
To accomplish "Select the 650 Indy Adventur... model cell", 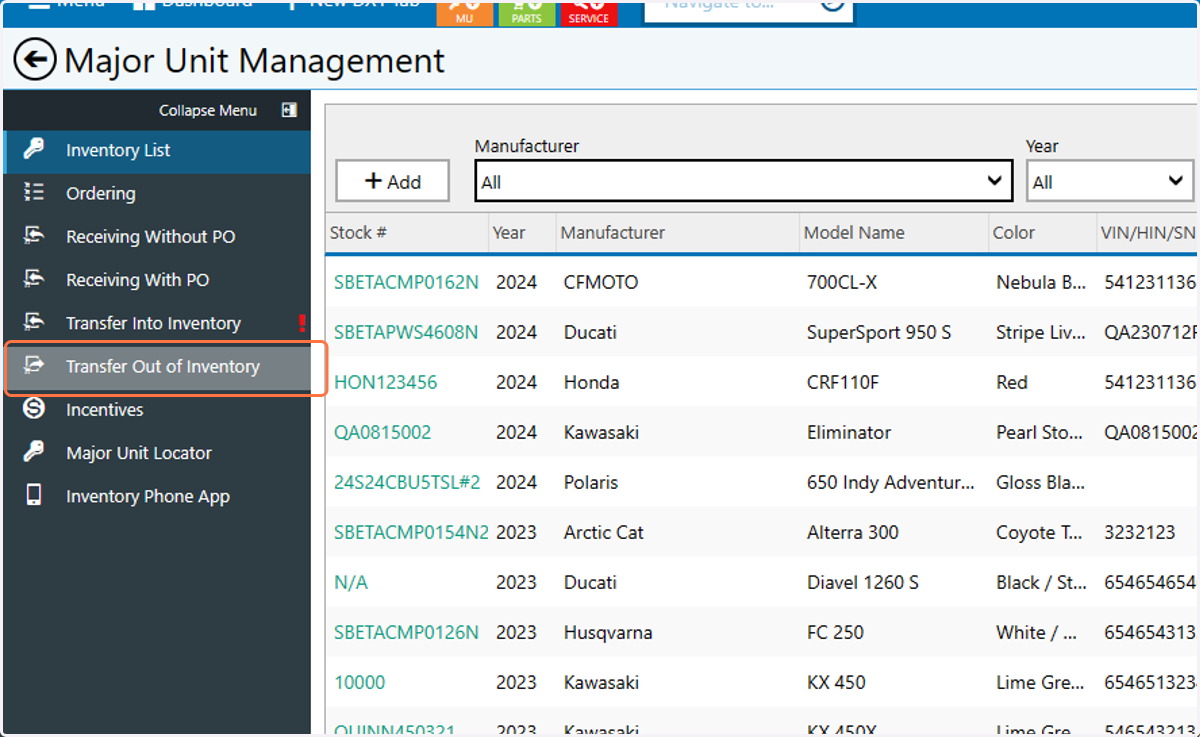I will point(891,482).
